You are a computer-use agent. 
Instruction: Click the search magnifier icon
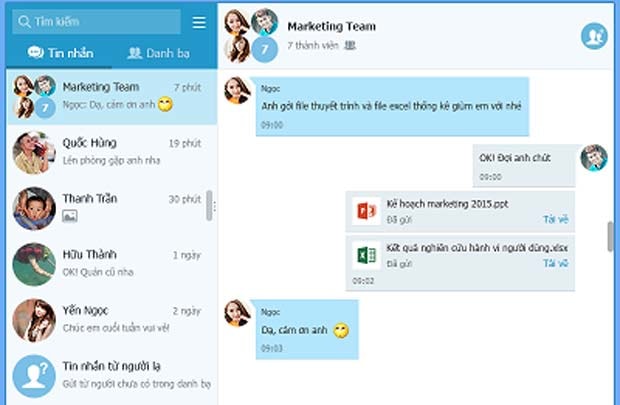(x=24, y=21)
